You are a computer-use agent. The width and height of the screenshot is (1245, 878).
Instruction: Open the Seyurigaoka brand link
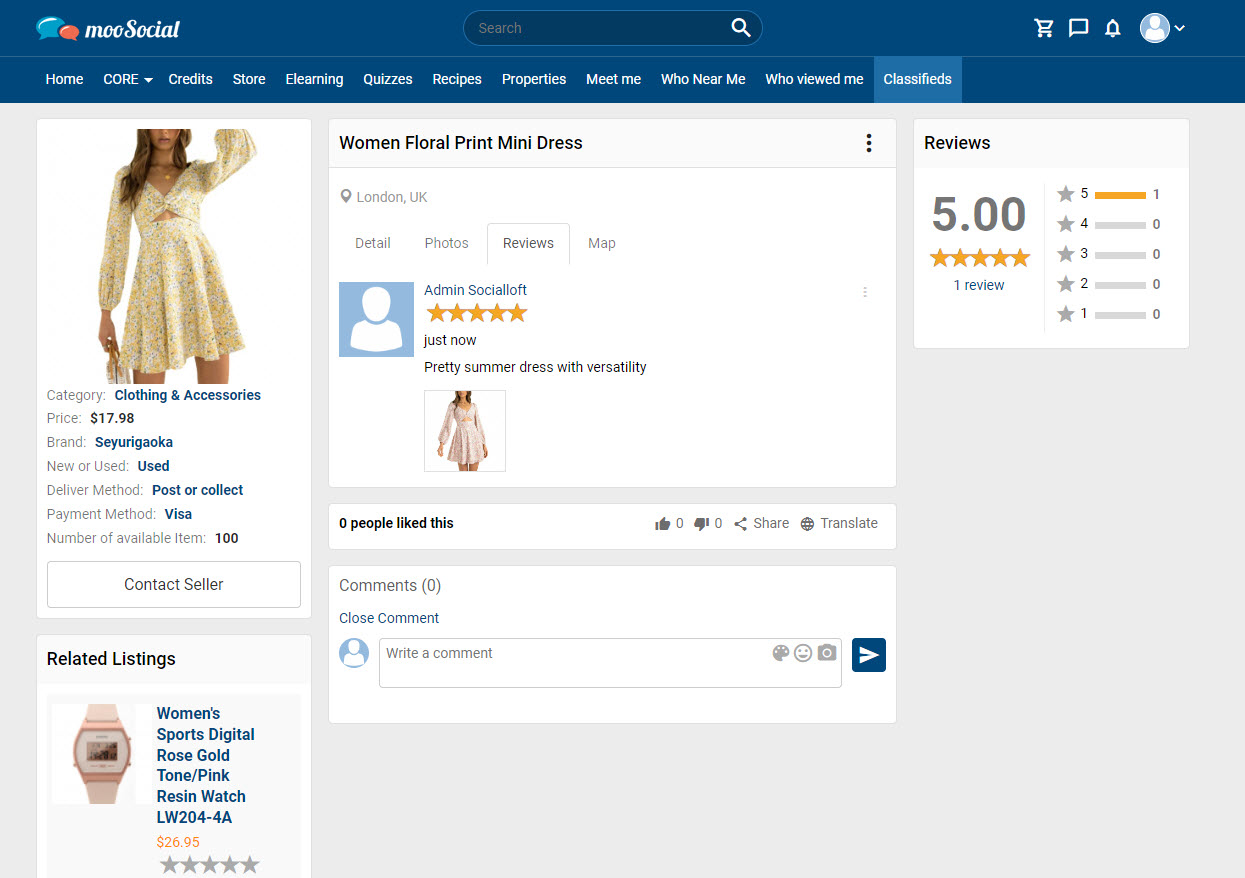[x=134, y=442]
